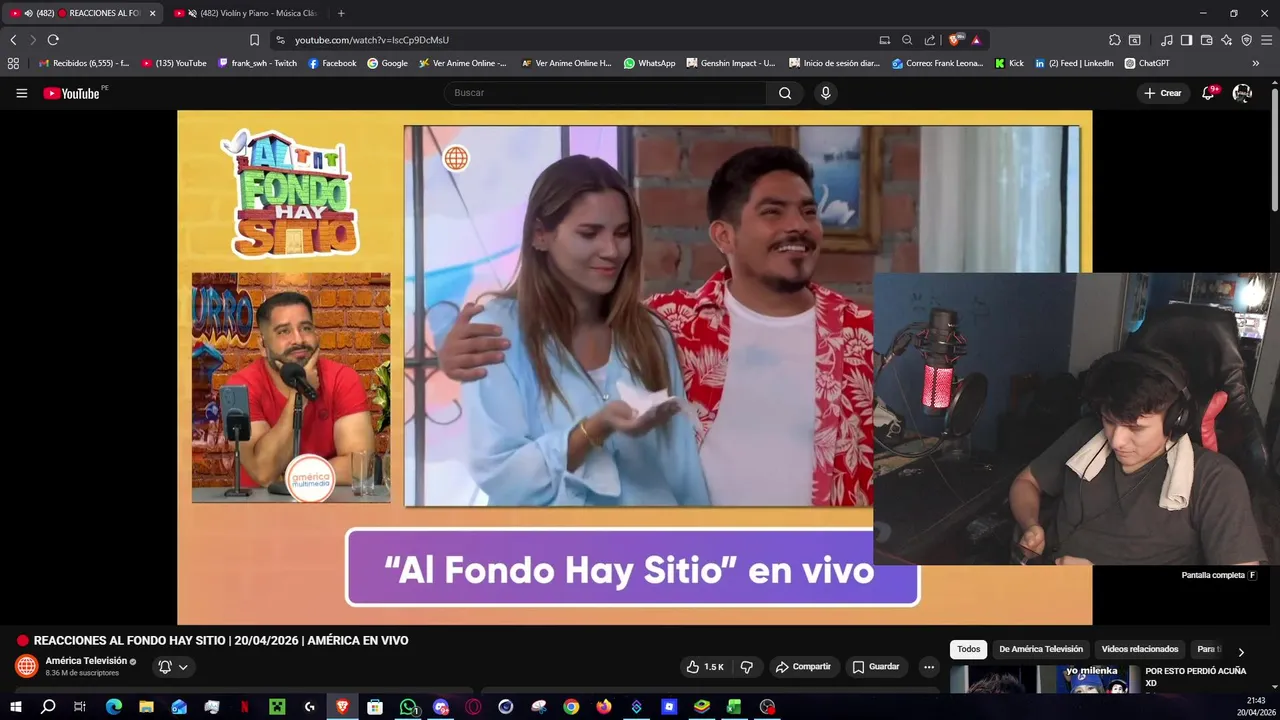
Task: Open the WhatsApp bookmark
Action: [649, 63]
